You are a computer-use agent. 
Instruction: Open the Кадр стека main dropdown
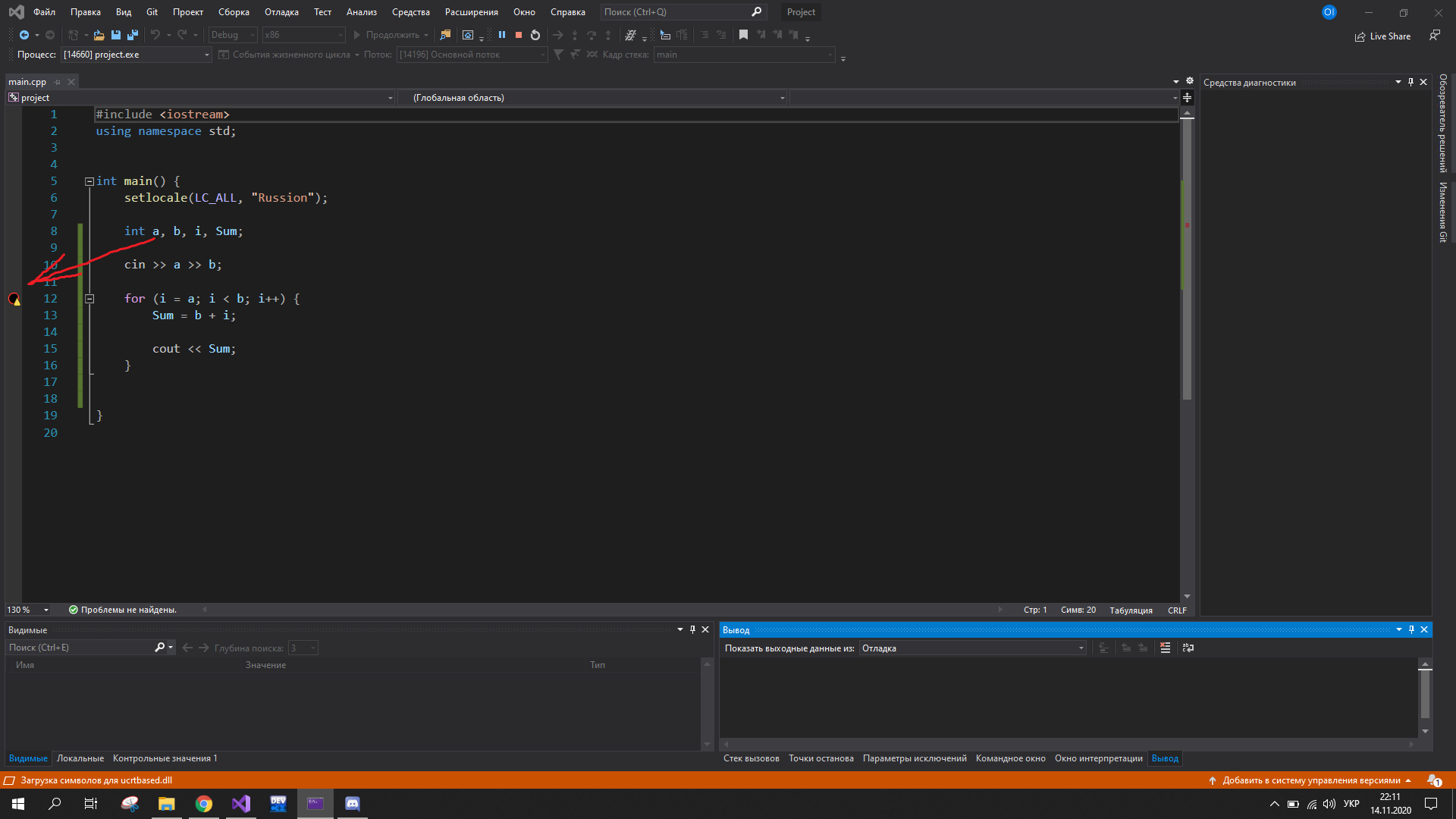pyautogui.click(x=744, y=55)
